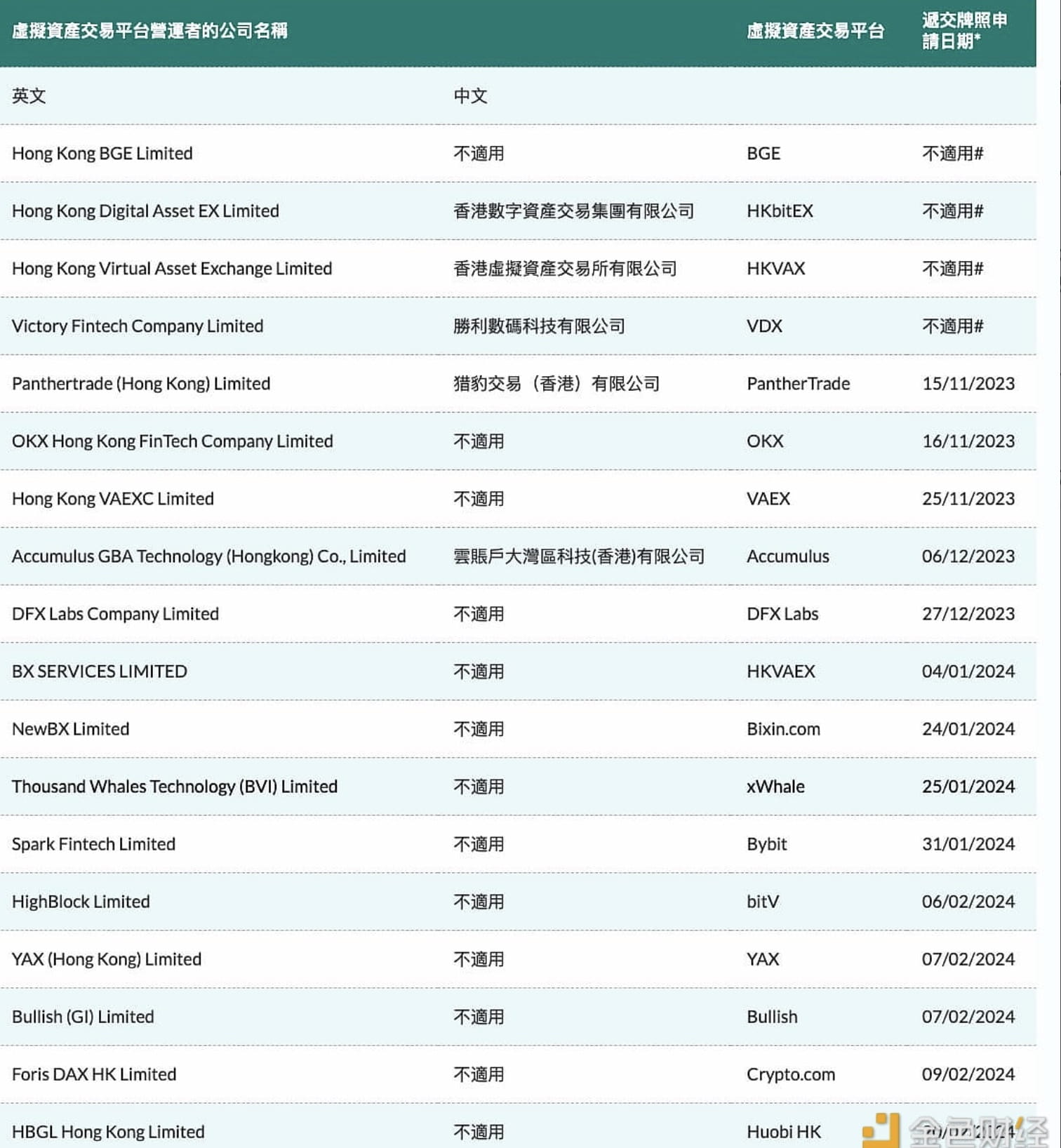Viewport: 1061px width, 1148px height.
Task: Click the Accumulus platform cell
Action: click(788, 556)
